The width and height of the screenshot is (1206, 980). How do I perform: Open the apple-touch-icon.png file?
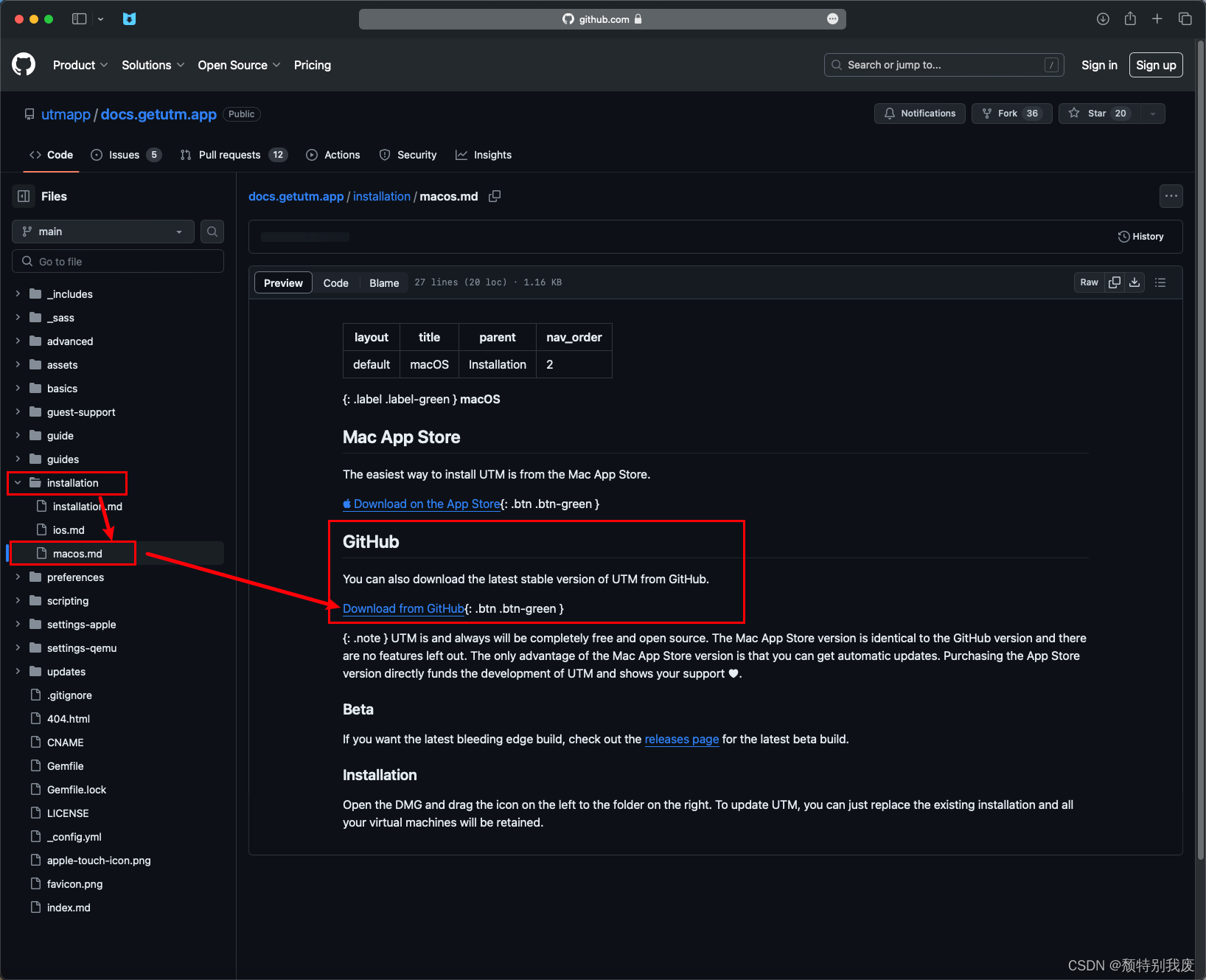coord(99,861)
